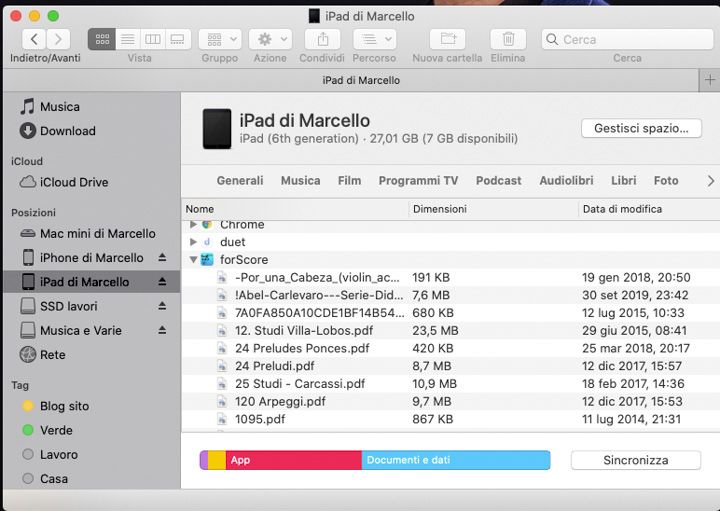Viewport: 720px width, 511px height.
Task: Sort by Nome column header
Action: (295, 209)
